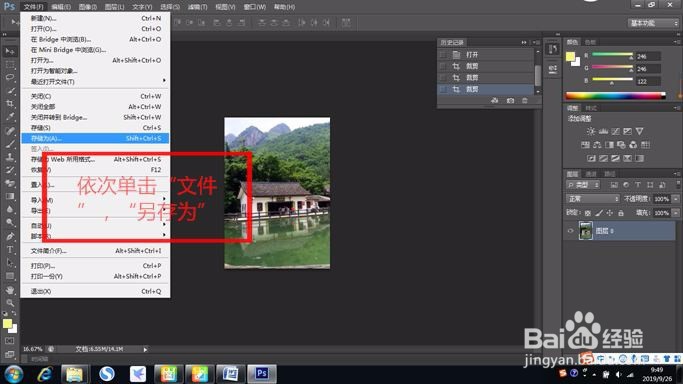Toggle lock image pixels brush icon
The width and height of the screenshot is (683, 384).
(598, 213)
